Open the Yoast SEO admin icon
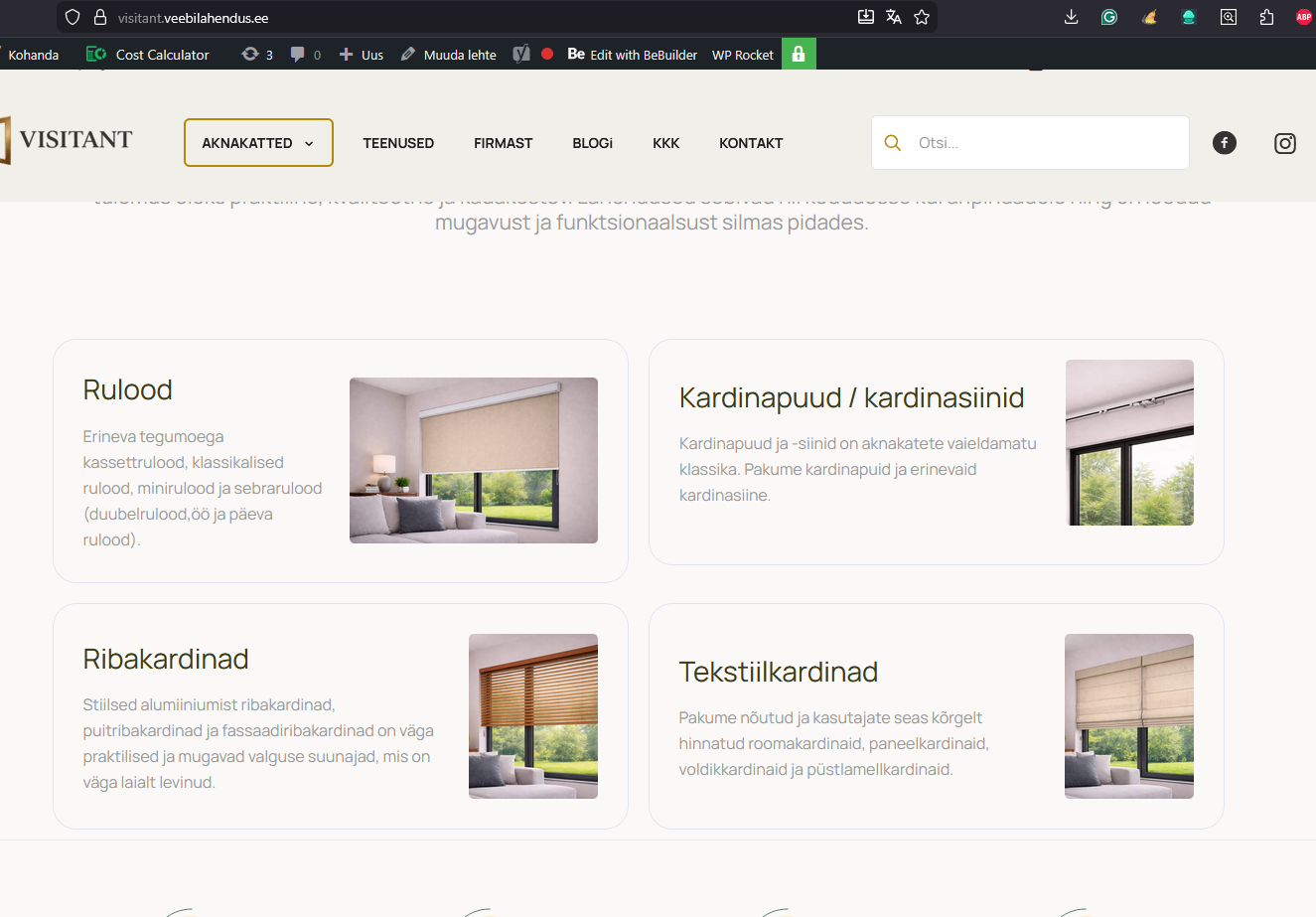 pos(521,55)
